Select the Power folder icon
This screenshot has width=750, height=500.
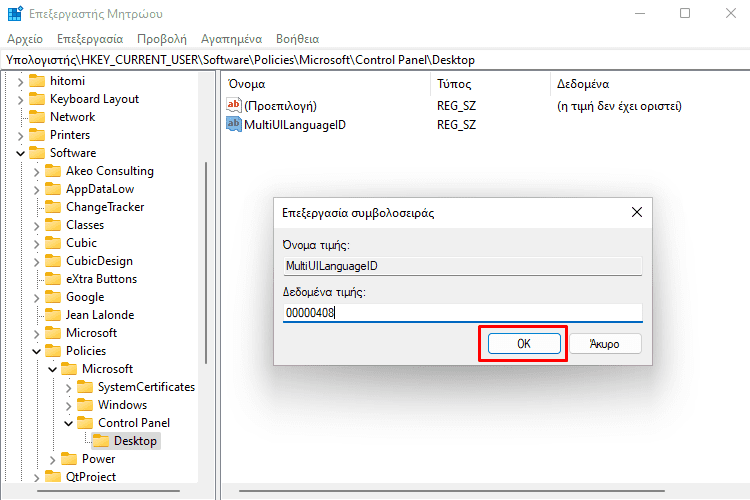tap(69, 459)
